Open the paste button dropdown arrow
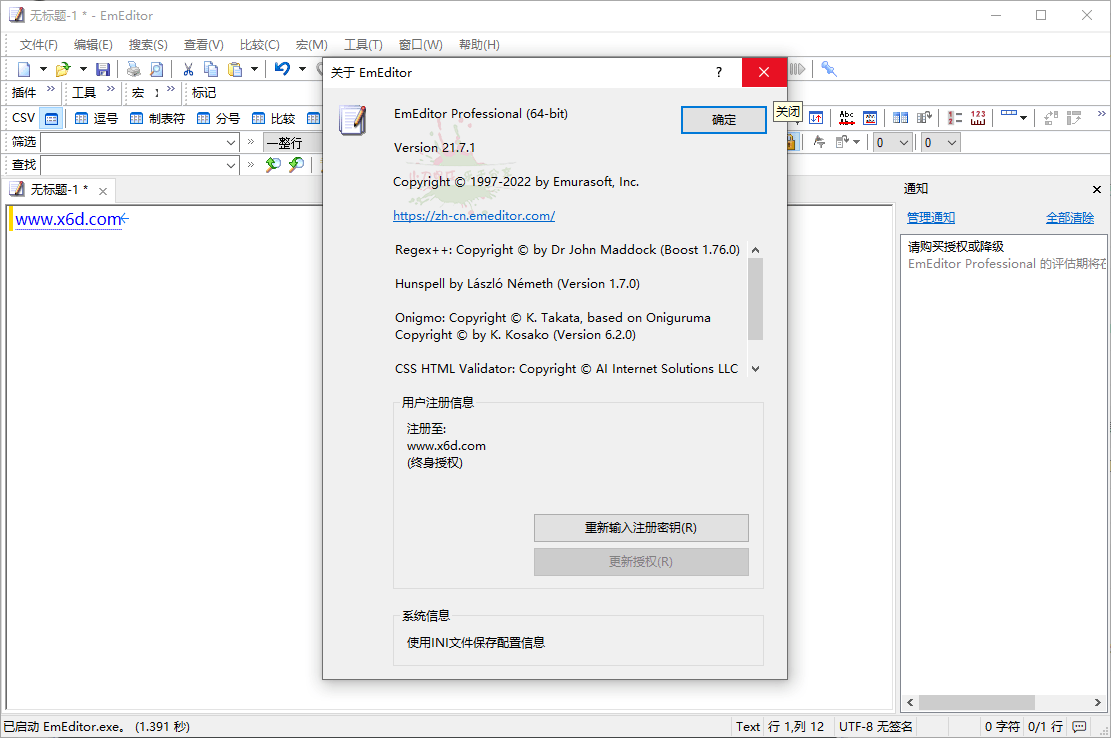The height and width of the screenshot is (738, 1111). pyautogui.click(x=254, y=68)
